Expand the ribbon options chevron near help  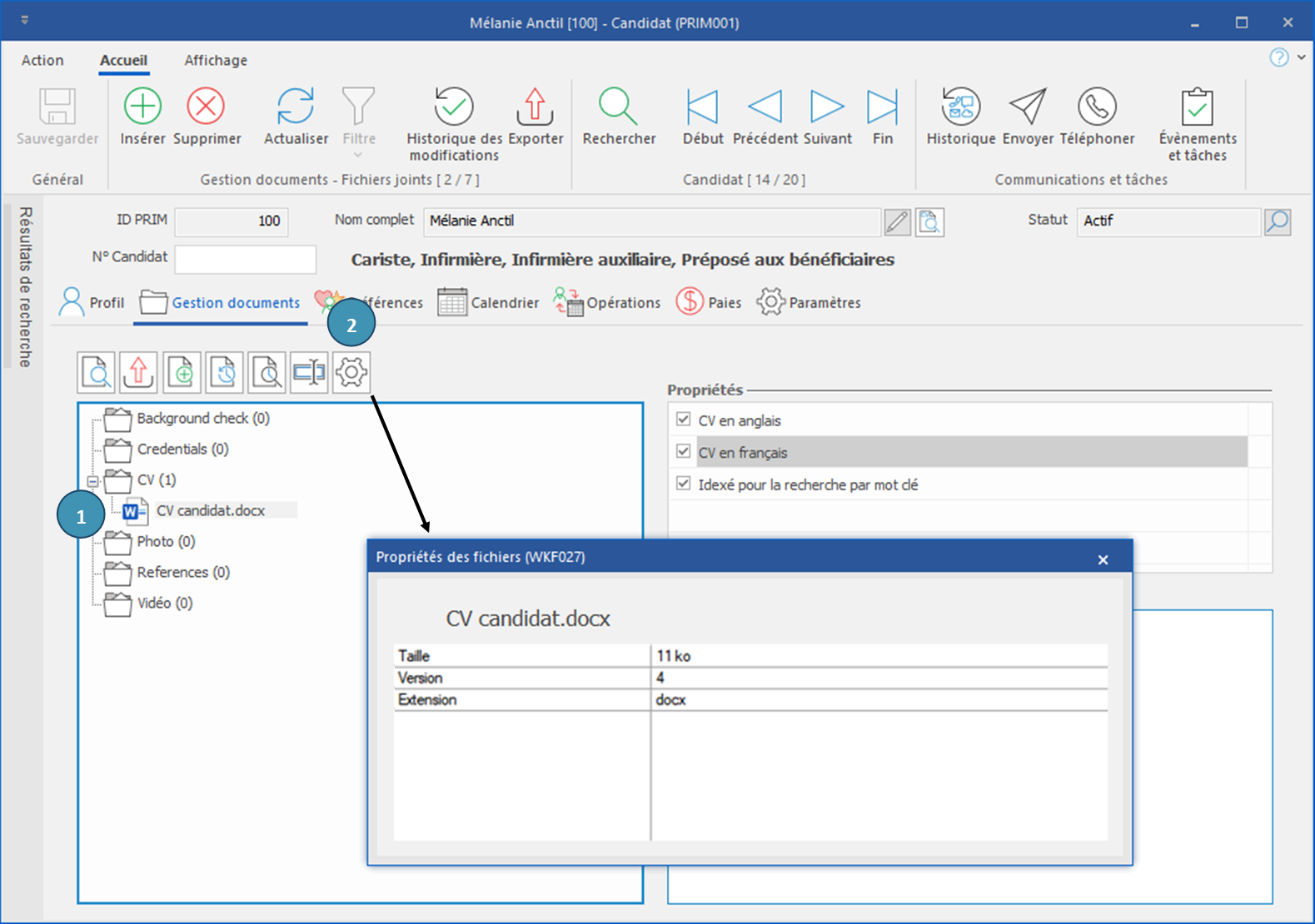[1301, 57]
